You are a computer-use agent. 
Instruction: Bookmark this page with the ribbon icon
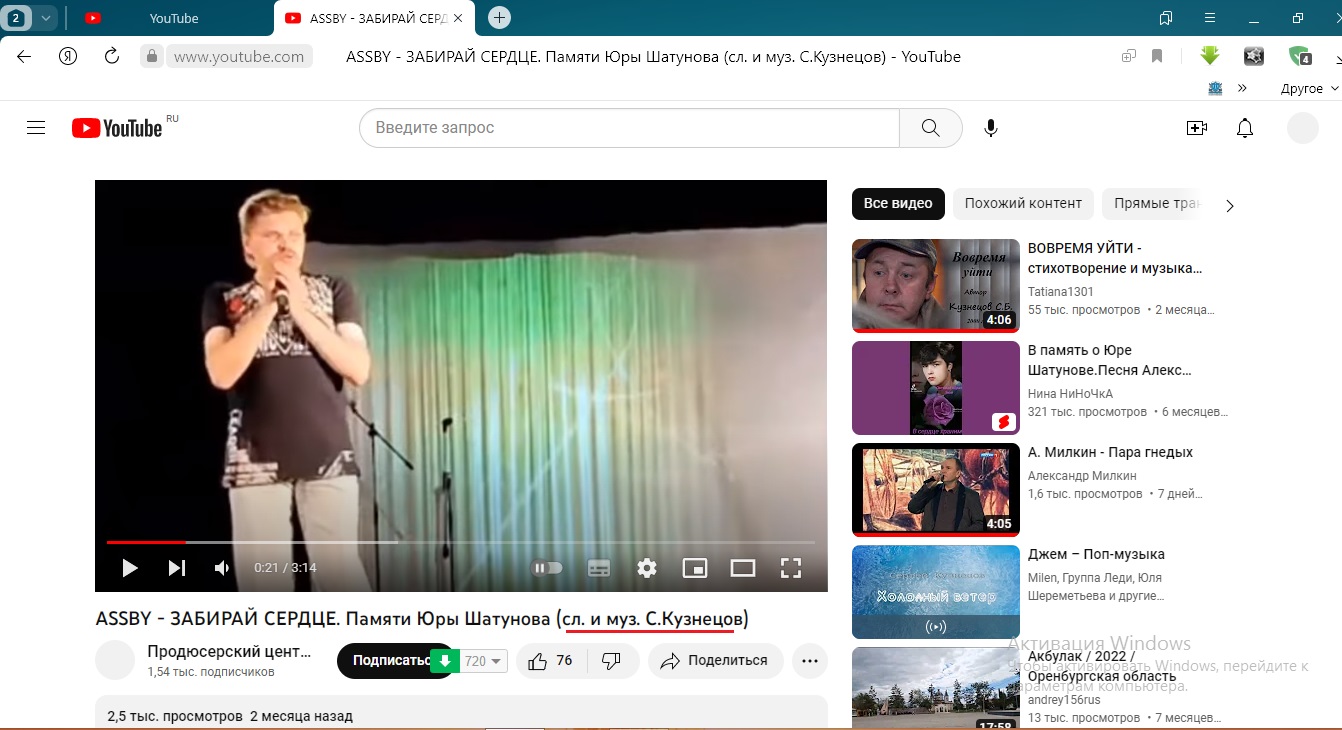[x=1157, y=56]
